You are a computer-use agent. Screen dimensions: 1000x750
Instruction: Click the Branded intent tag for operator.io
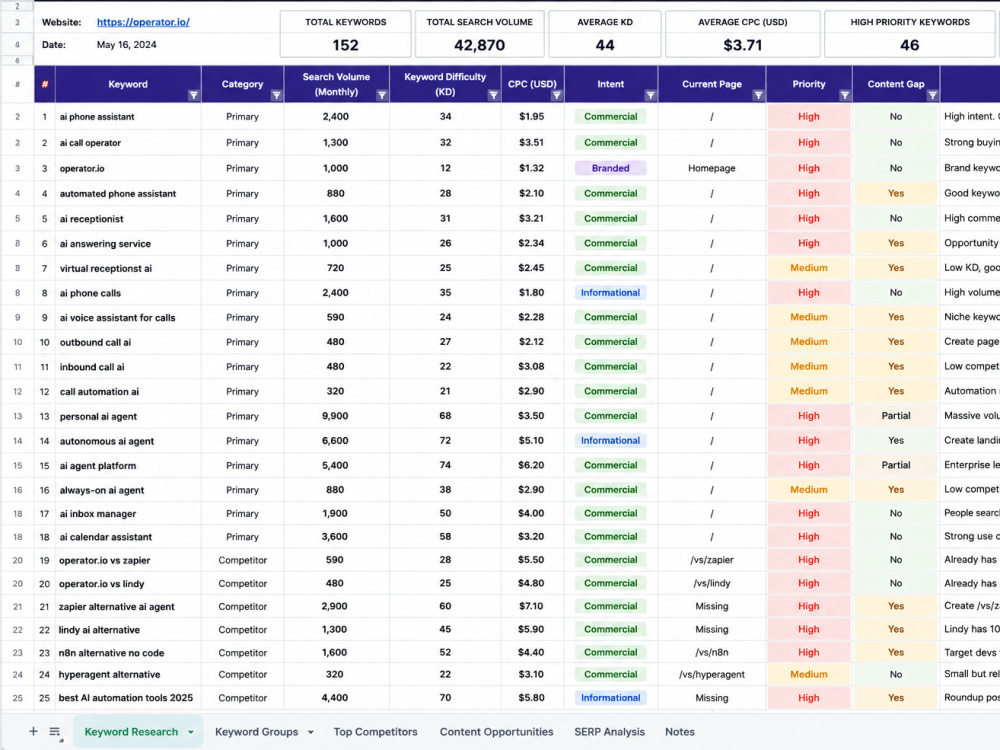click(x=610, y=168)
